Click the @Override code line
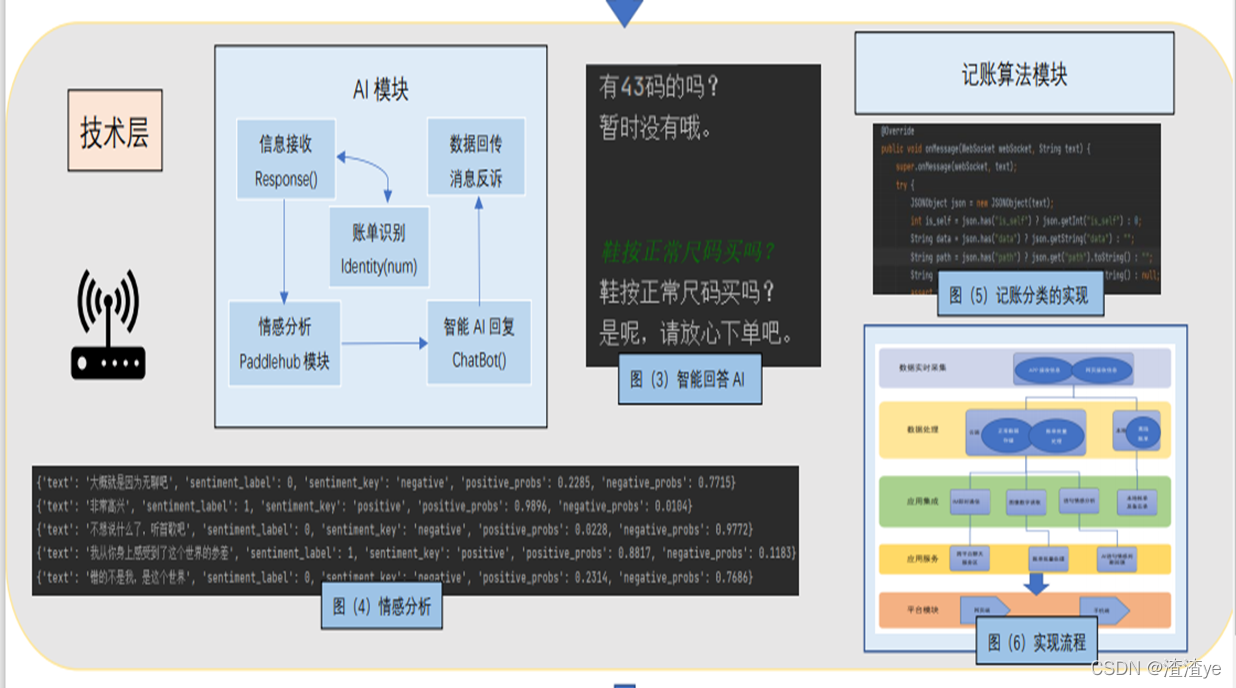The image size is (1236, 688). pyautogui.click(x=898, y=132)
